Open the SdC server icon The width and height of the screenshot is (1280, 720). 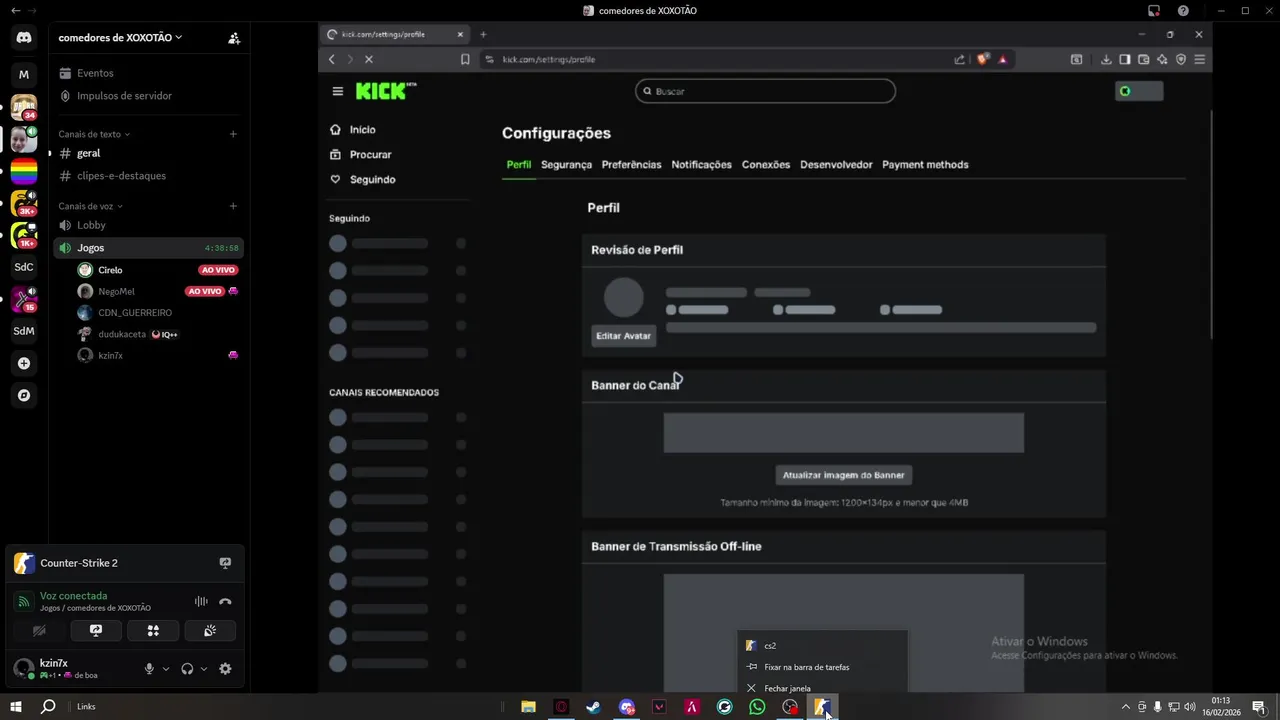[x=24, y=267]
